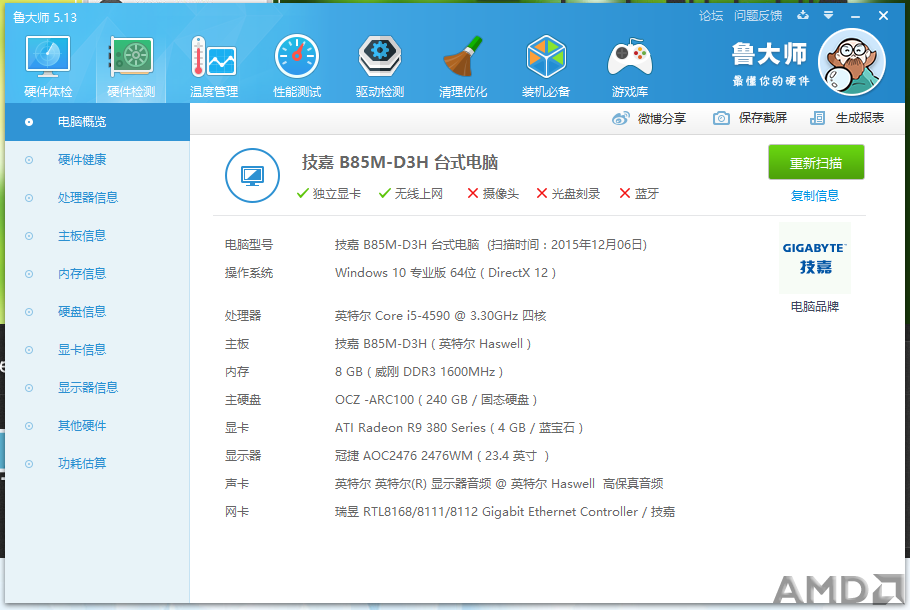Click 微博分享 share button text
Image resolution: width=910 pixels, height=610 pixels.
pos(662,118)
